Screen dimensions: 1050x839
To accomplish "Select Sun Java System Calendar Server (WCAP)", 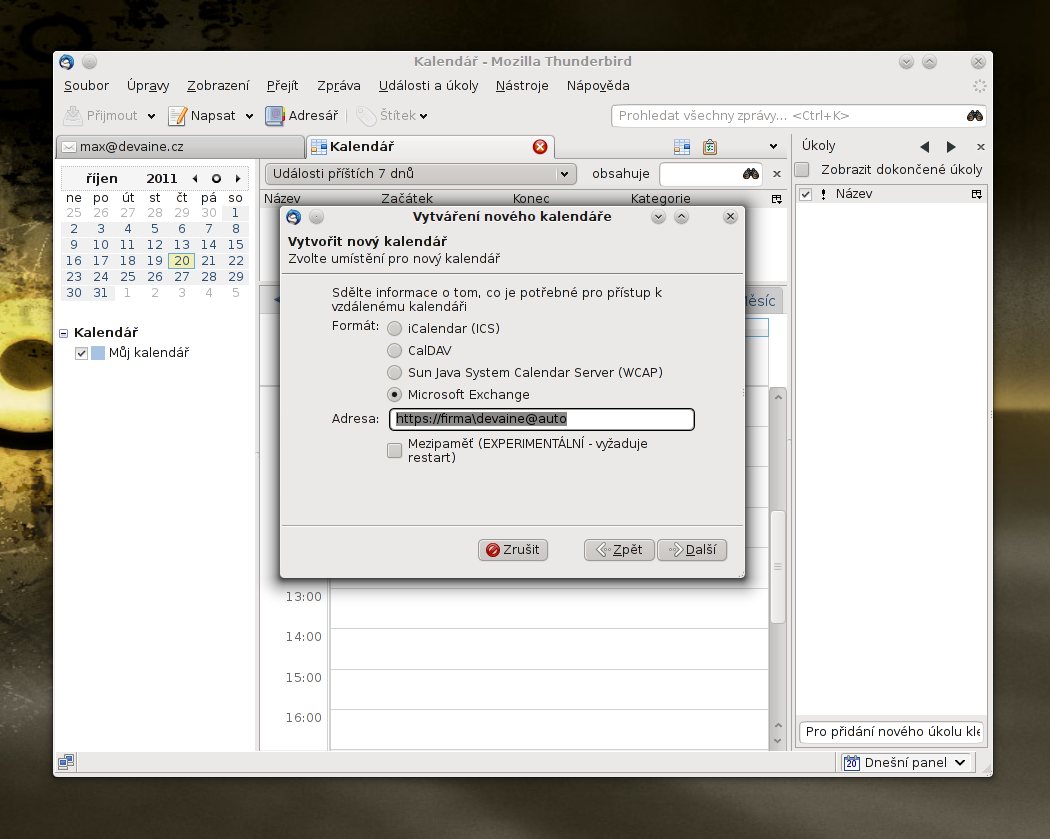I will [x=394, y=372].
